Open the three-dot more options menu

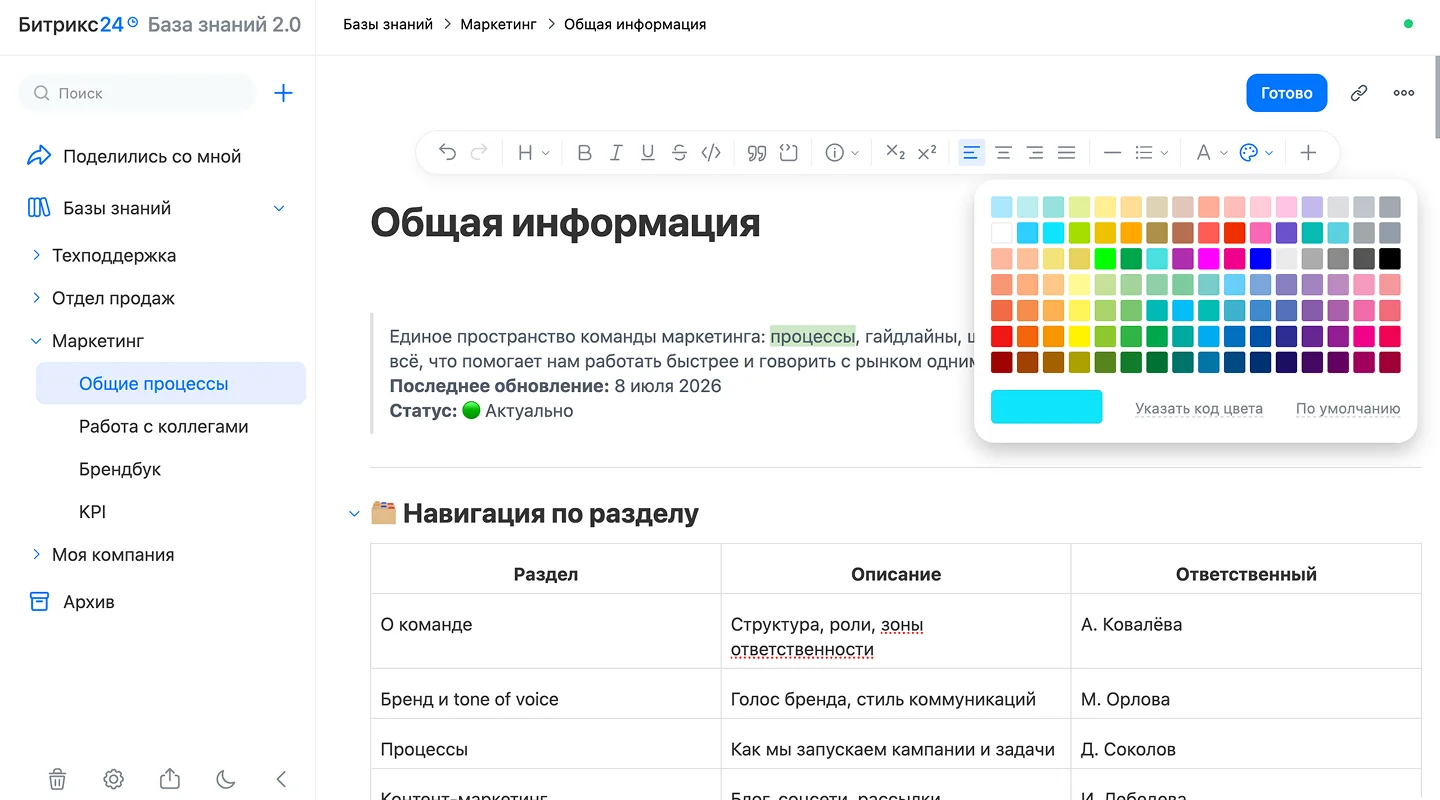(x=1404, y=93)
